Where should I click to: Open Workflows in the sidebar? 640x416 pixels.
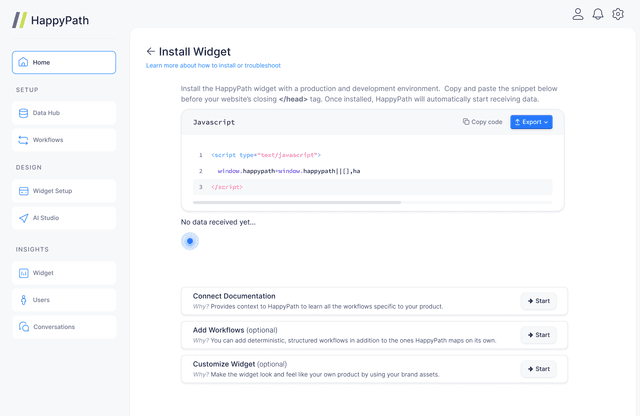pos(64,140)
